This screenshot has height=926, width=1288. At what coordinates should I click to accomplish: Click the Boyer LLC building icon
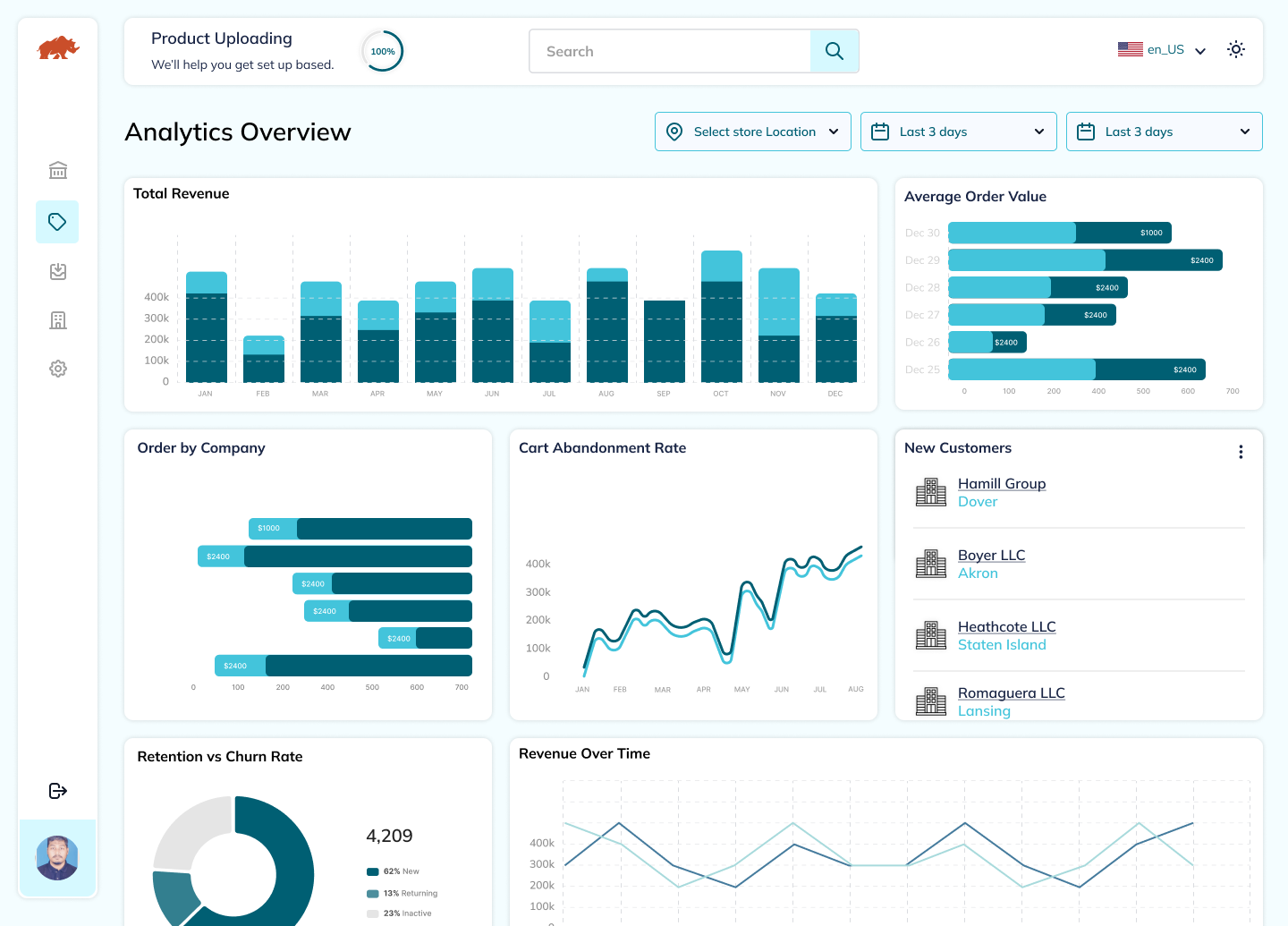coord(931,564)
